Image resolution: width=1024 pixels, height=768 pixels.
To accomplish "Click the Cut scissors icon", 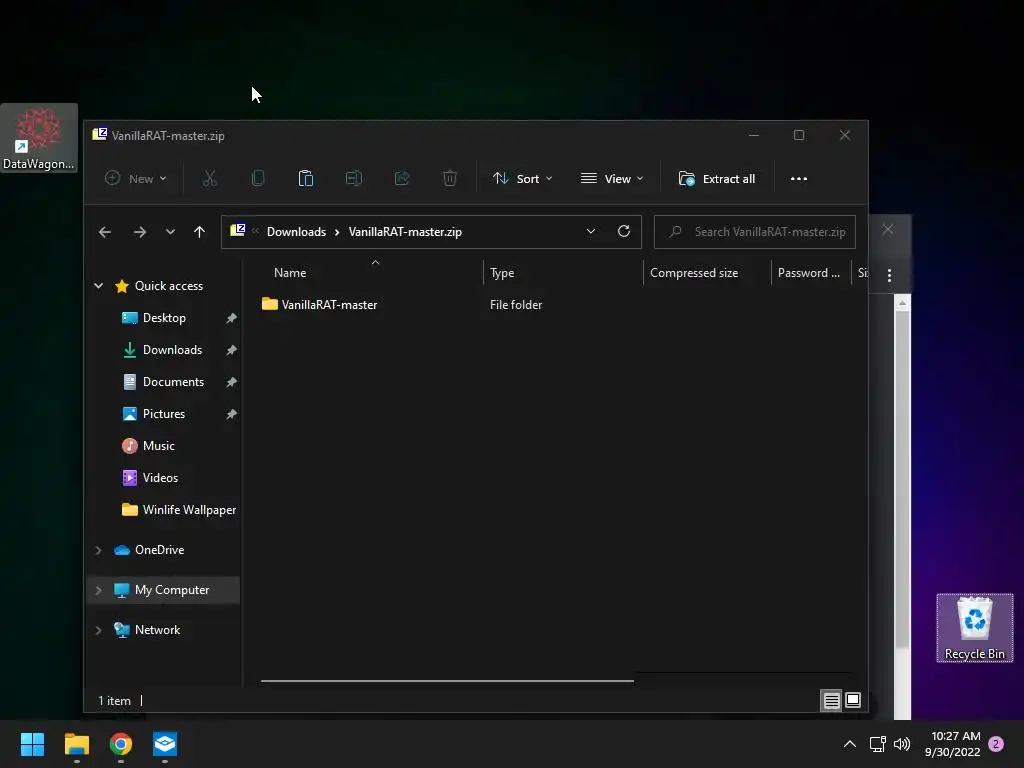I will pos(210,178).
